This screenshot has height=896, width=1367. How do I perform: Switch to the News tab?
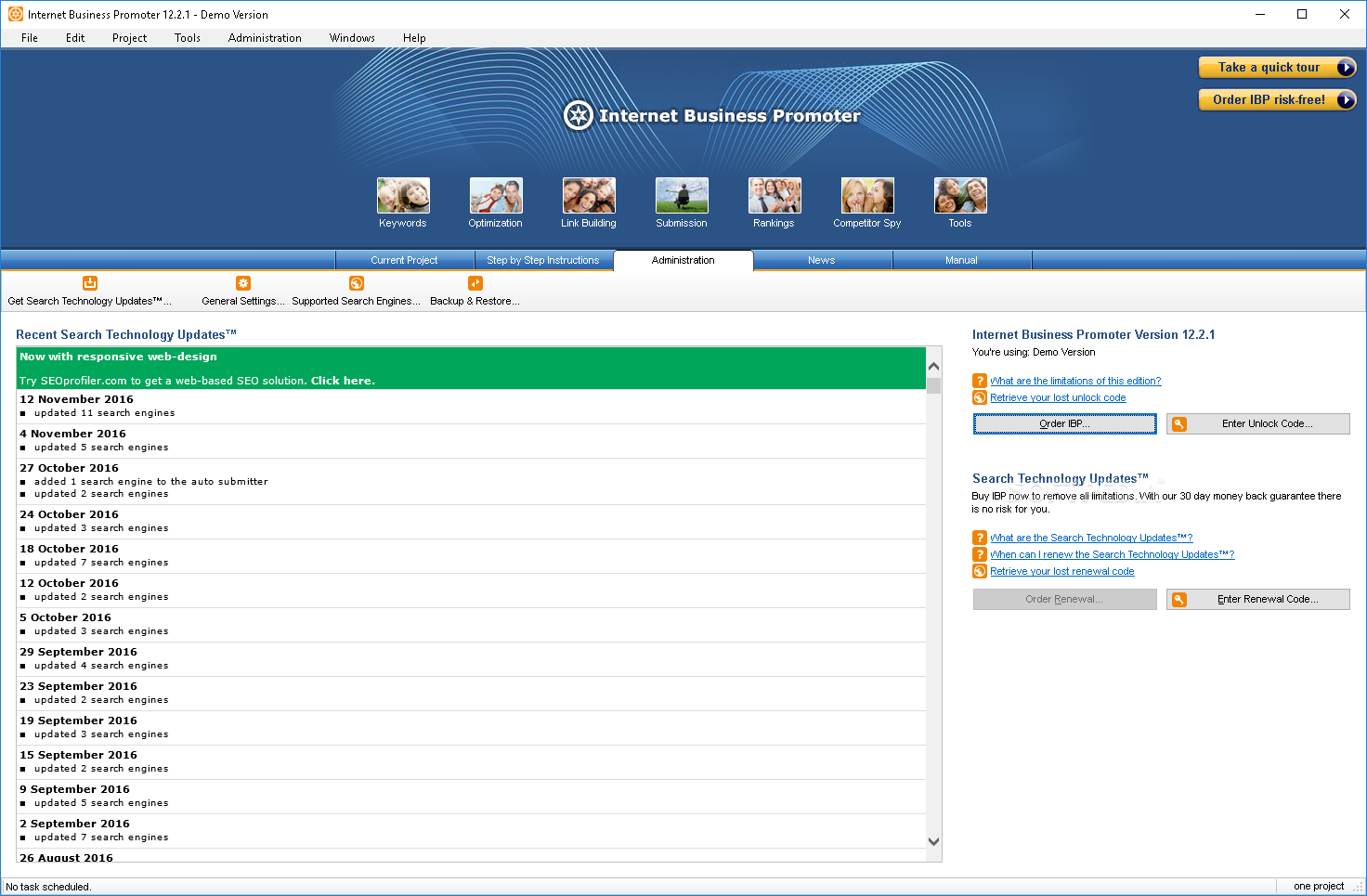click(822, 260)
